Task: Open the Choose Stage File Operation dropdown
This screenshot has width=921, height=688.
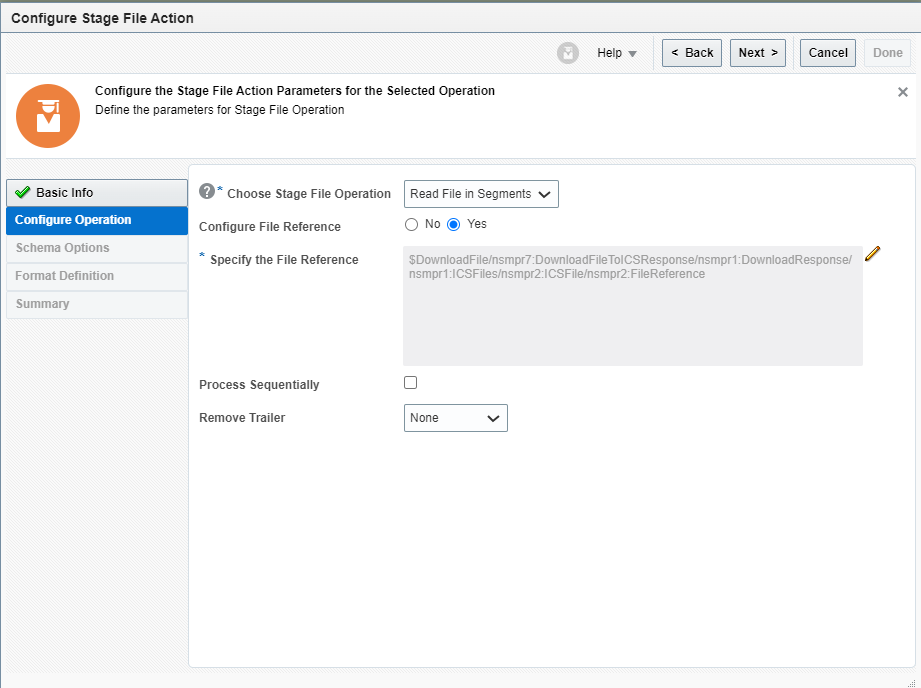Action: click(x=481, y=194)
